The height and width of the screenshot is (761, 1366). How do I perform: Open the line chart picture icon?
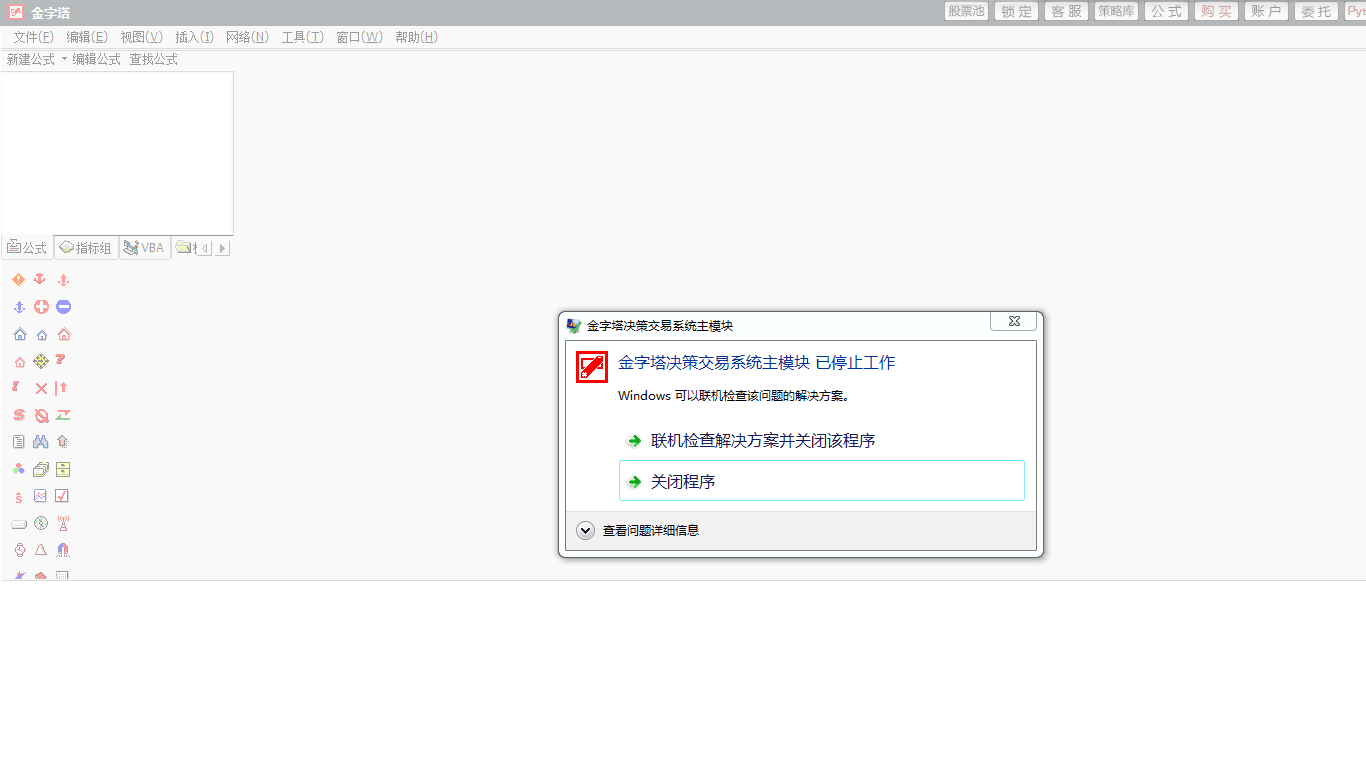tap(41, 496)
